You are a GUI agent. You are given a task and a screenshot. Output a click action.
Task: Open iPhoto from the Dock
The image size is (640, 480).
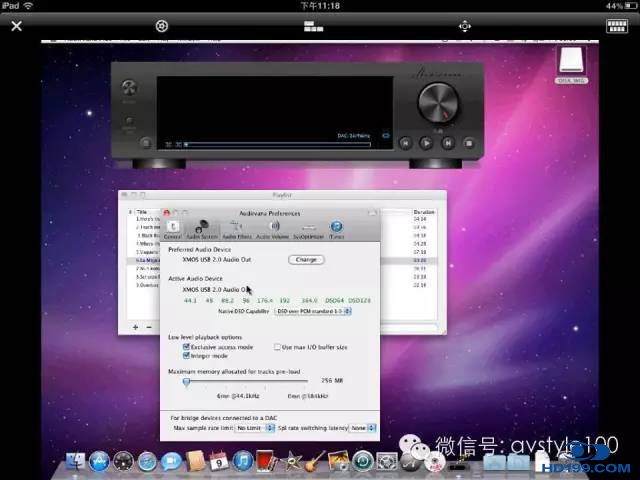[339, 462]
